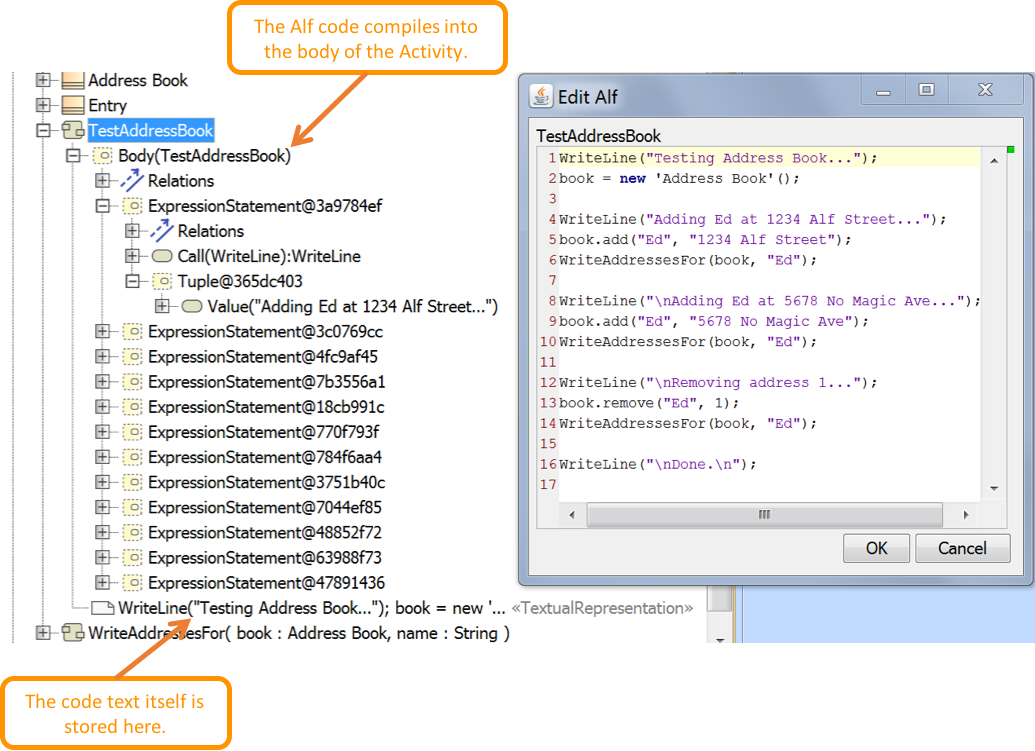Click the Call(WriteLine) action icon
1035x751 pixels.
point(162,256)
